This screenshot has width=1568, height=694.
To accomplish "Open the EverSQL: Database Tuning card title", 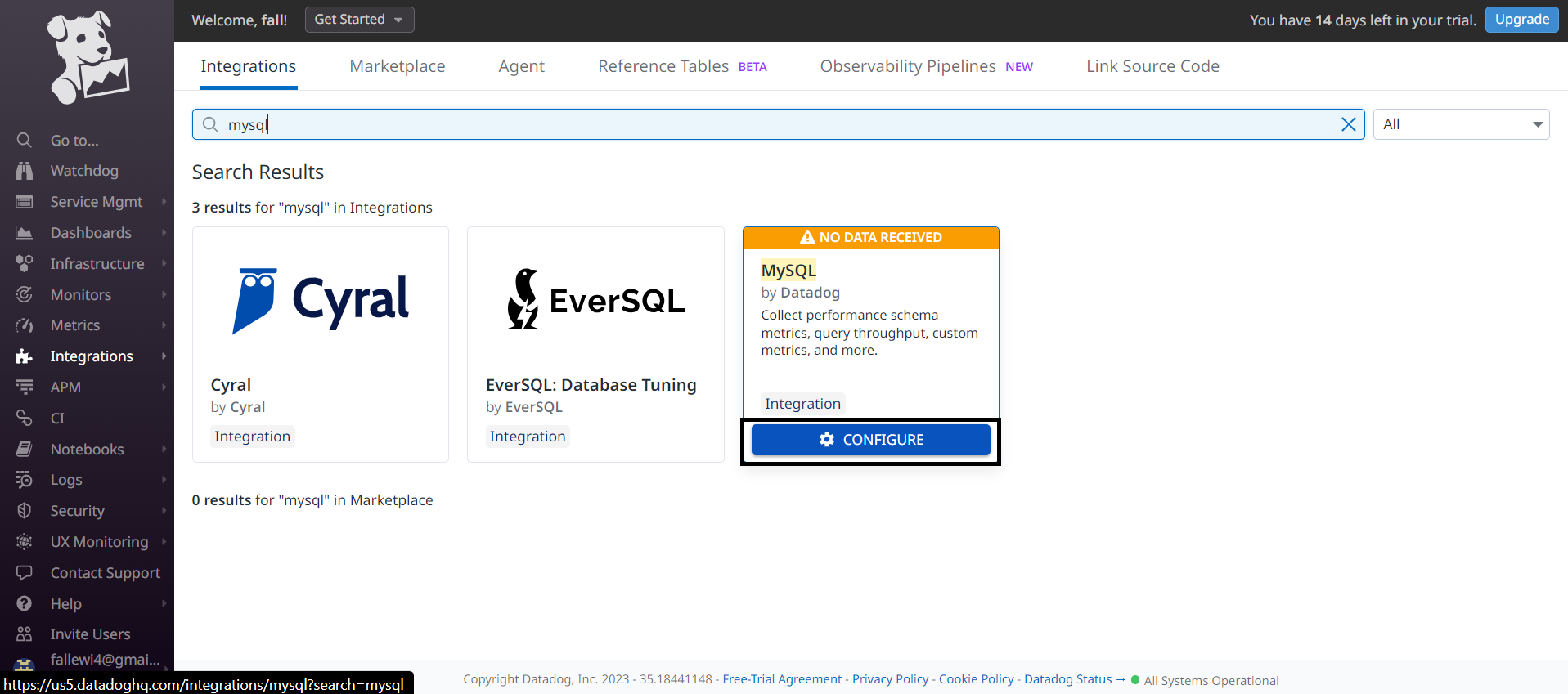I will click(591, 385).
